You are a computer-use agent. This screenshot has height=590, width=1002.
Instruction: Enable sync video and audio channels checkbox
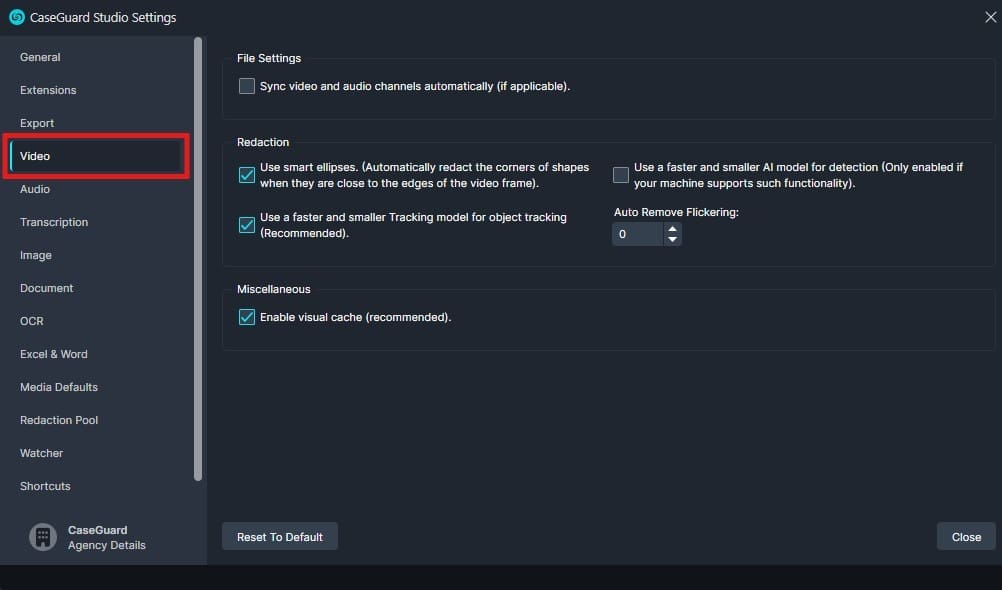pos(247,87)
